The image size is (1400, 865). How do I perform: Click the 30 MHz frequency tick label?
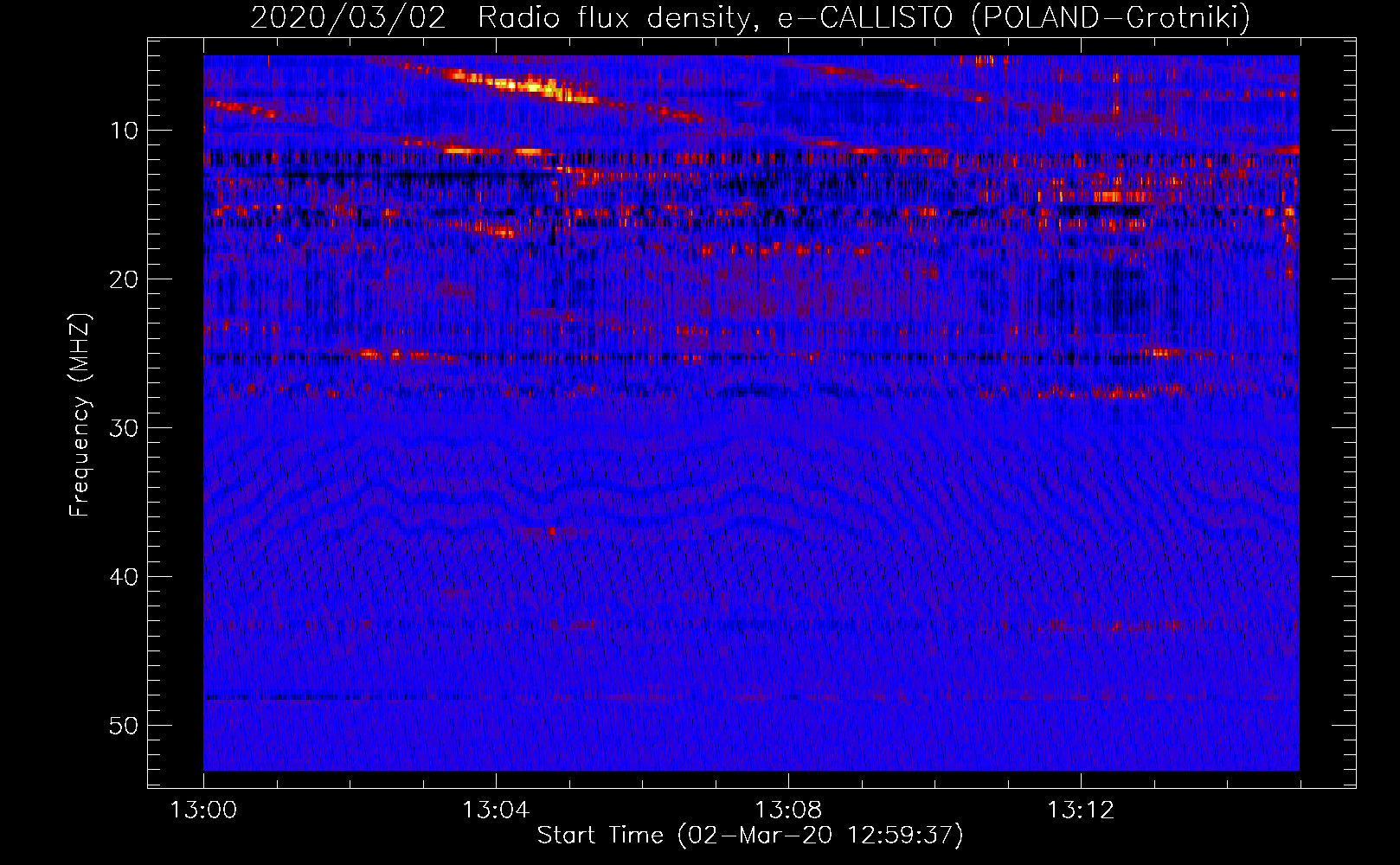[x=124, y=428]
